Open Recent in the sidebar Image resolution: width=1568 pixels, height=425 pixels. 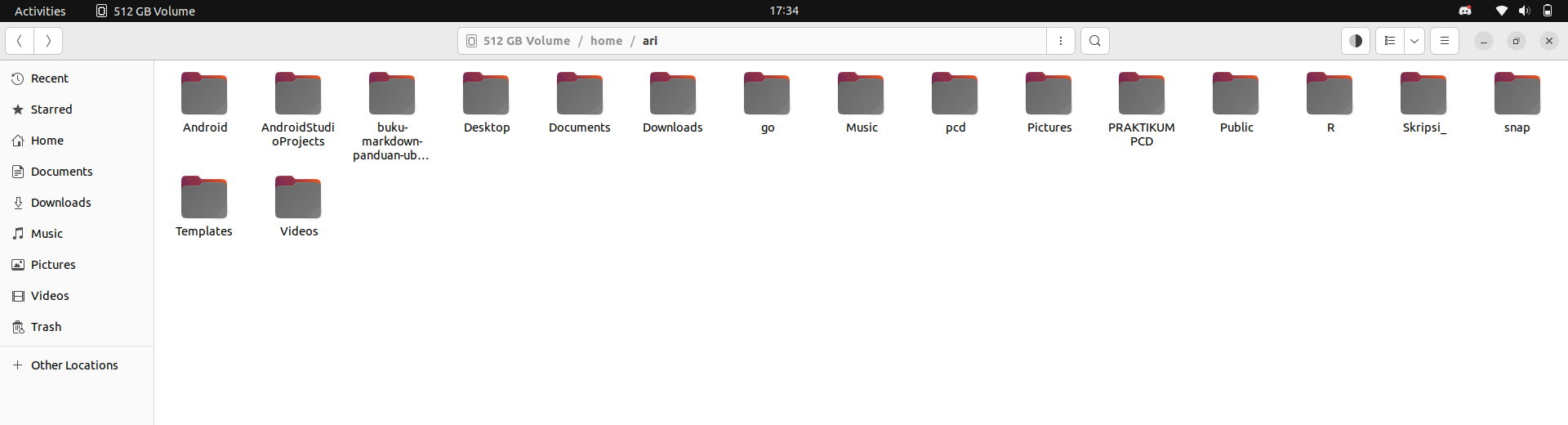(77, 78)
